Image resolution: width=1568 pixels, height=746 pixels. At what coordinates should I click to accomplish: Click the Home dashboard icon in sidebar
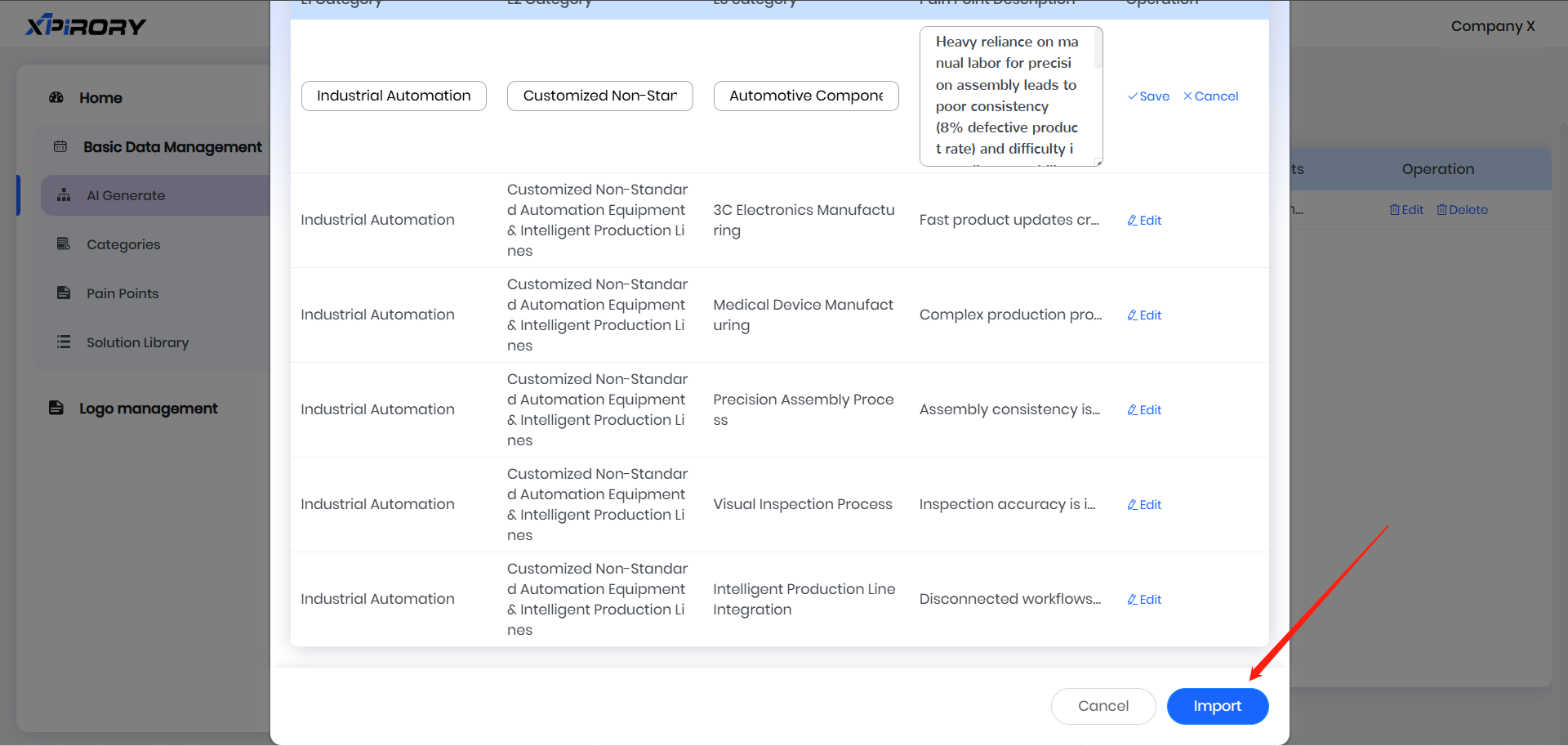56,97
